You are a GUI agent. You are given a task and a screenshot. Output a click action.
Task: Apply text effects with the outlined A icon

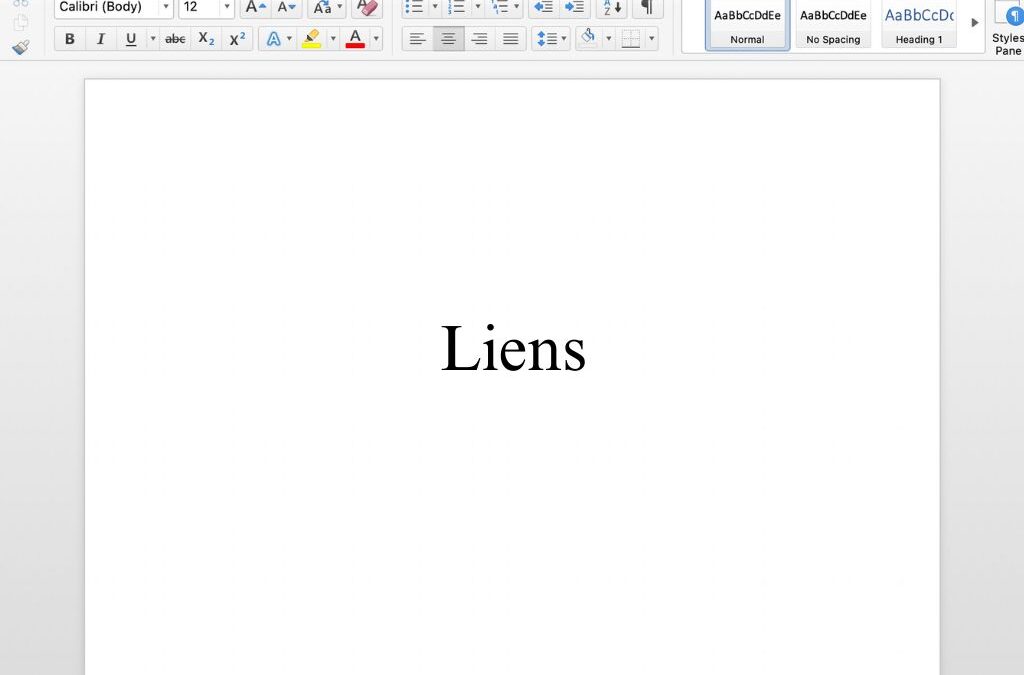274,39
